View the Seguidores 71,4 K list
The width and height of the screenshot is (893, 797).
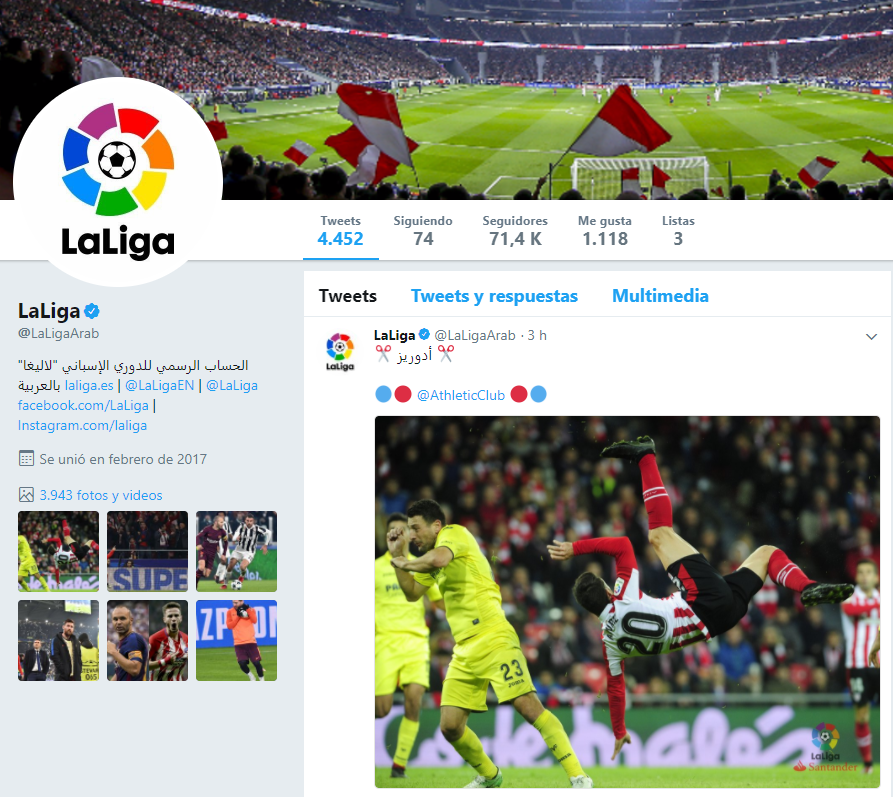click(515, 230)
